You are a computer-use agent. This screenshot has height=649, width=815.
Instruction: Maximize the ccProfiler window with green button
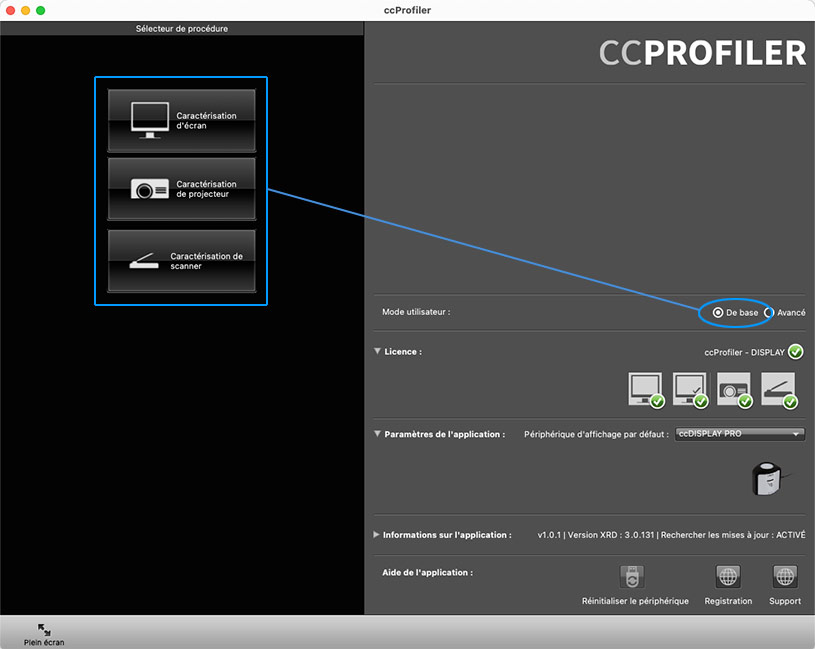pyautogui.click(x=41, y=10)
